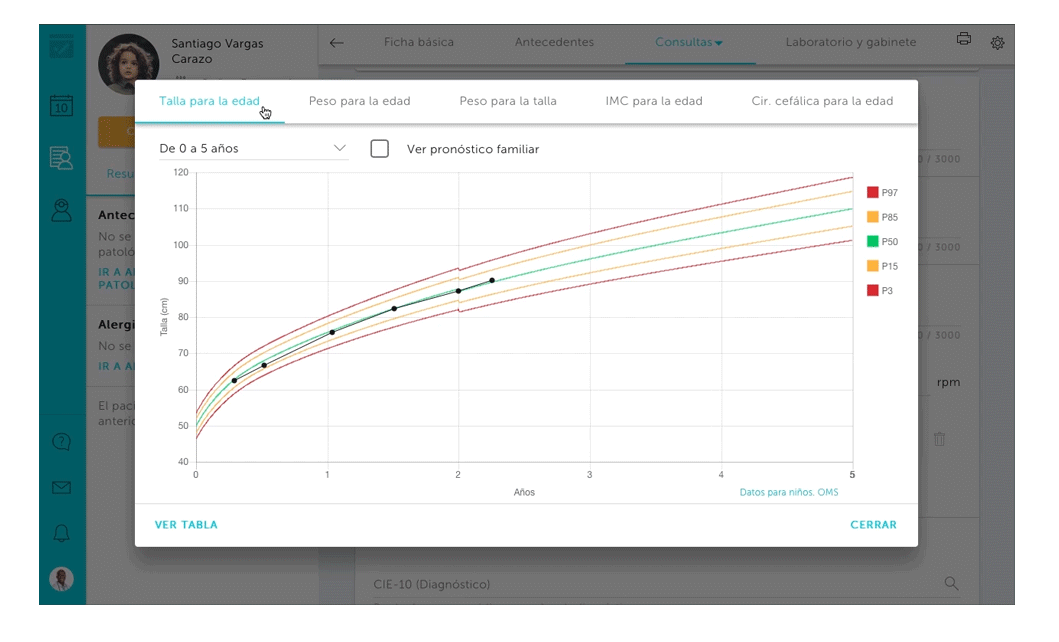Open the patient records search sidebar icon
This screenshot has height=642, width=1059.
pyautogui.click(x=61, y=159)
